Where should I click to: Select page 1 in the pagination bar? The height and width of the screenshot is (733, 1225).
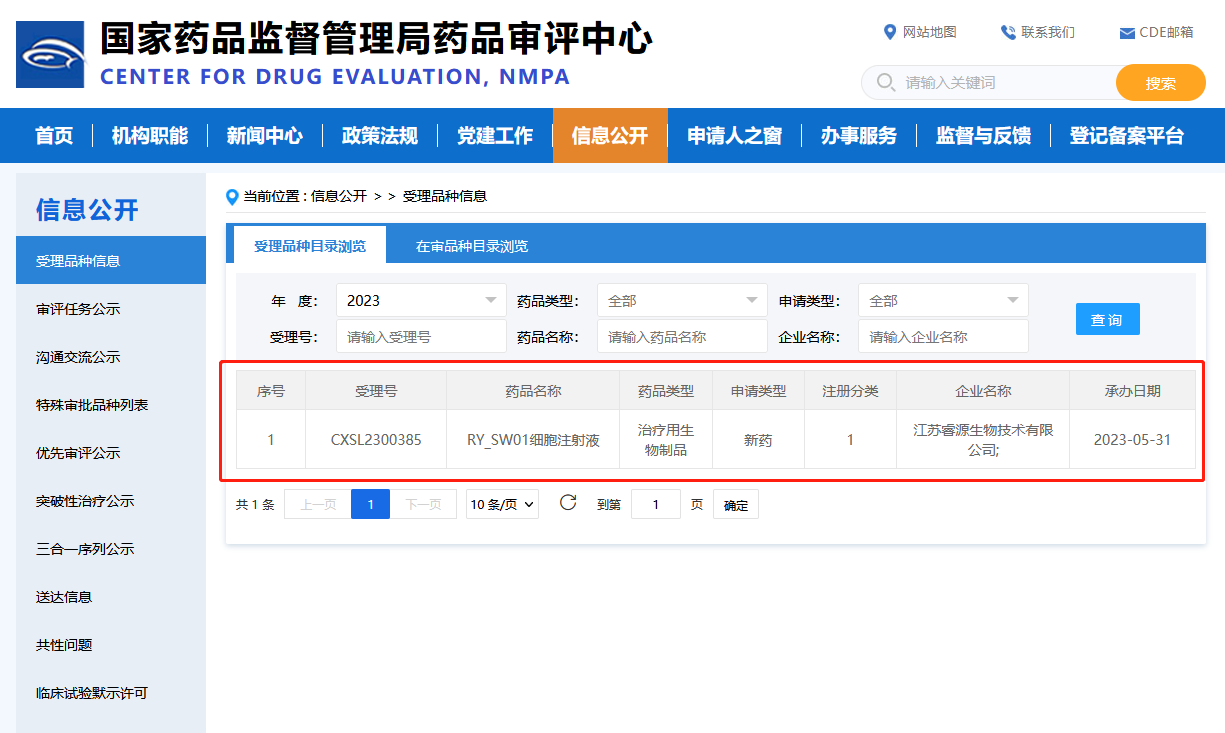point(371,504)
